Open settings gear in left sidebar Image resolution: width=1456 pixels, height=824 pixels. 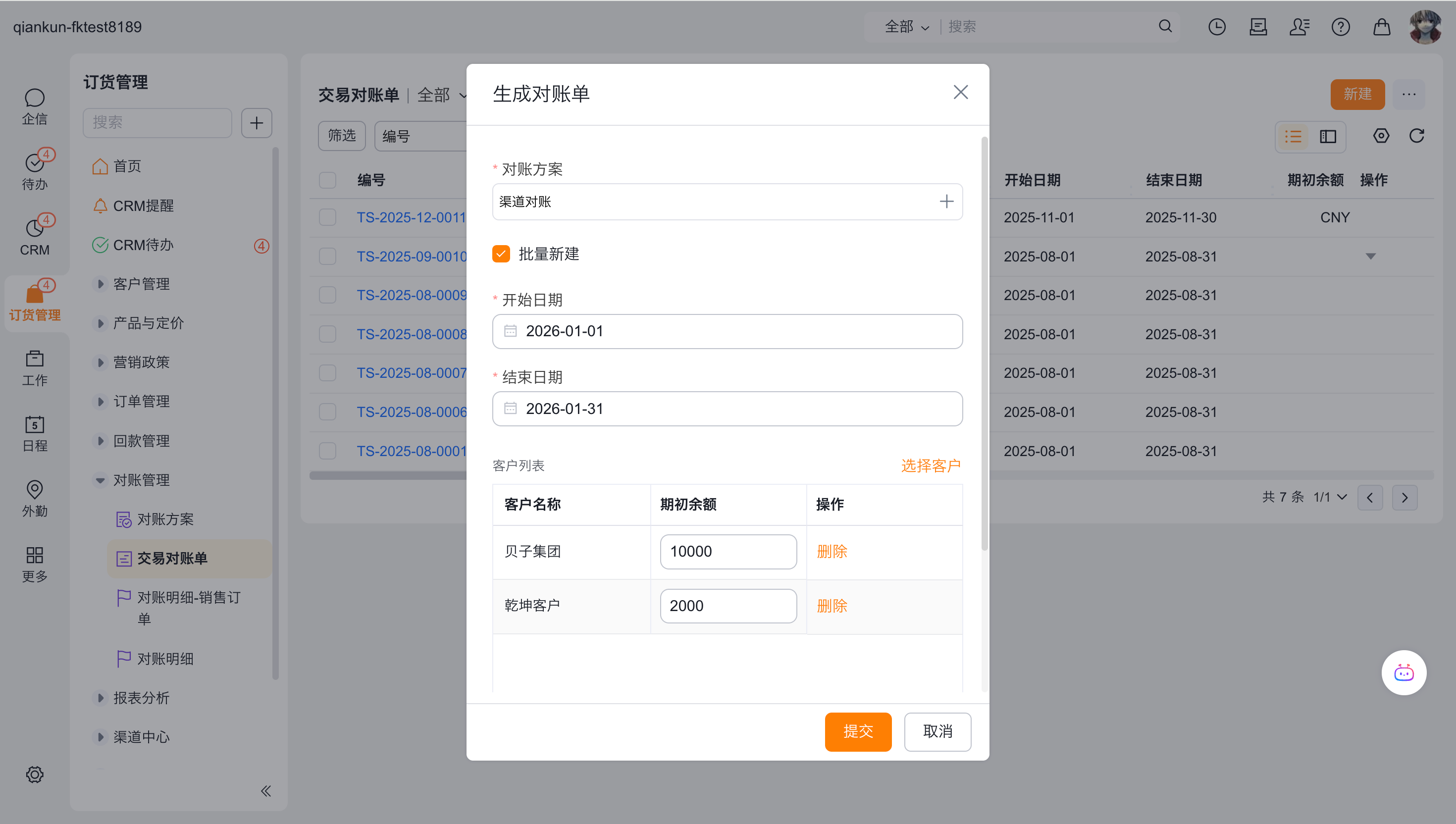(35, 774)
